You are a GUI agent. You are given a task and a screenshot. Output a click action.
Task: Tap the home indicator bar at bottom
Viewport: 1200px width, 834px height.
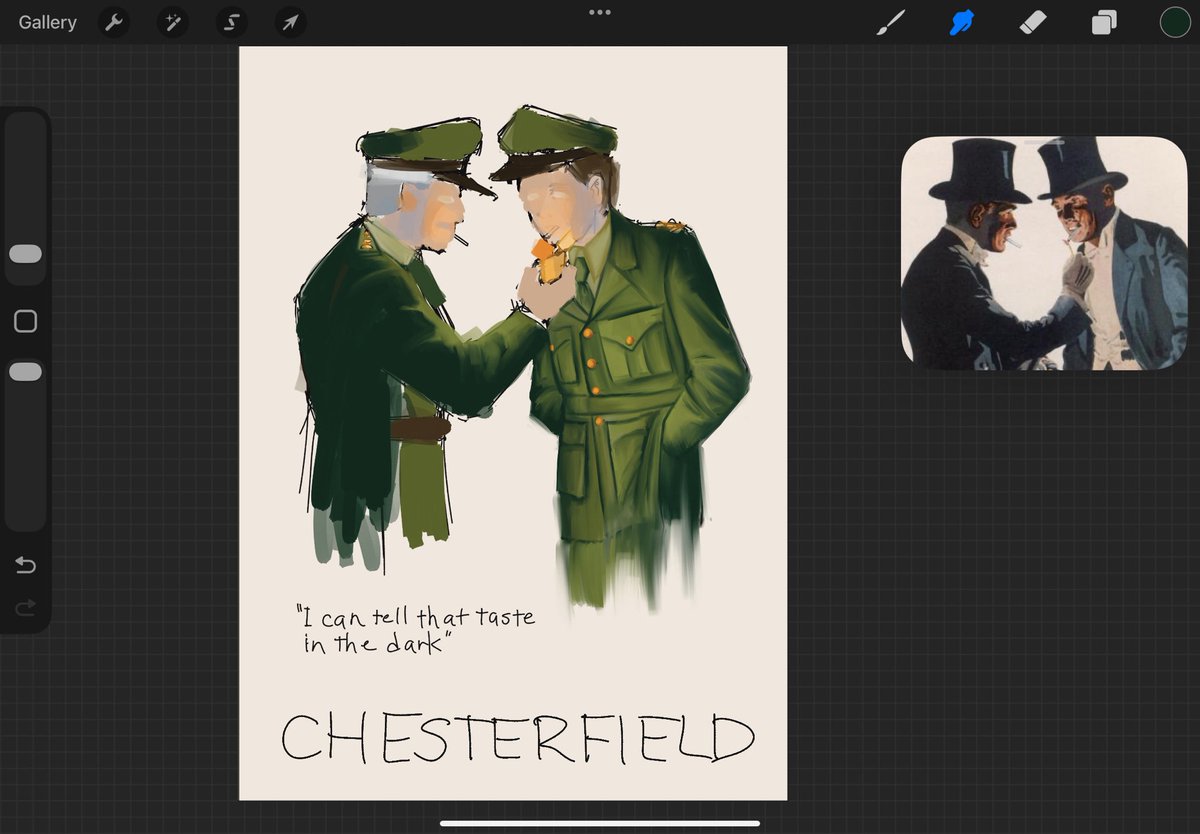click(600, 823)
